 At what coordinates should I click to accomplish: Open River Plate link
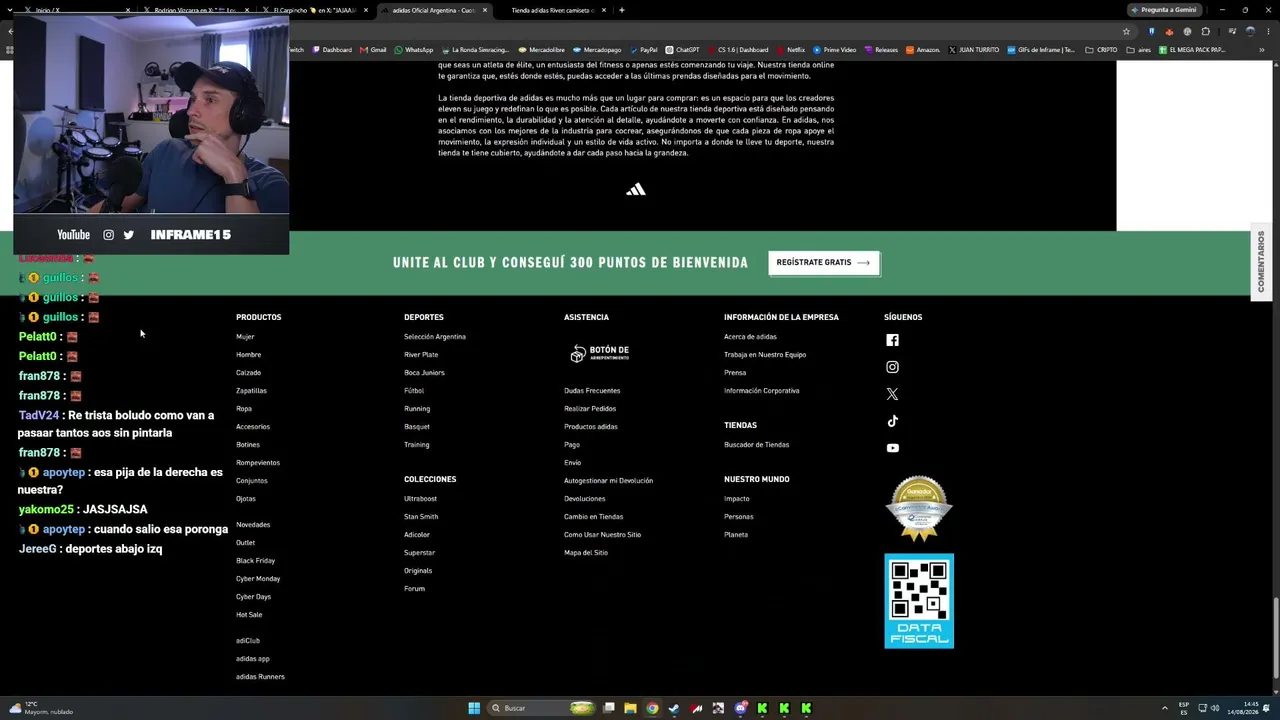(x=421, y=355)
